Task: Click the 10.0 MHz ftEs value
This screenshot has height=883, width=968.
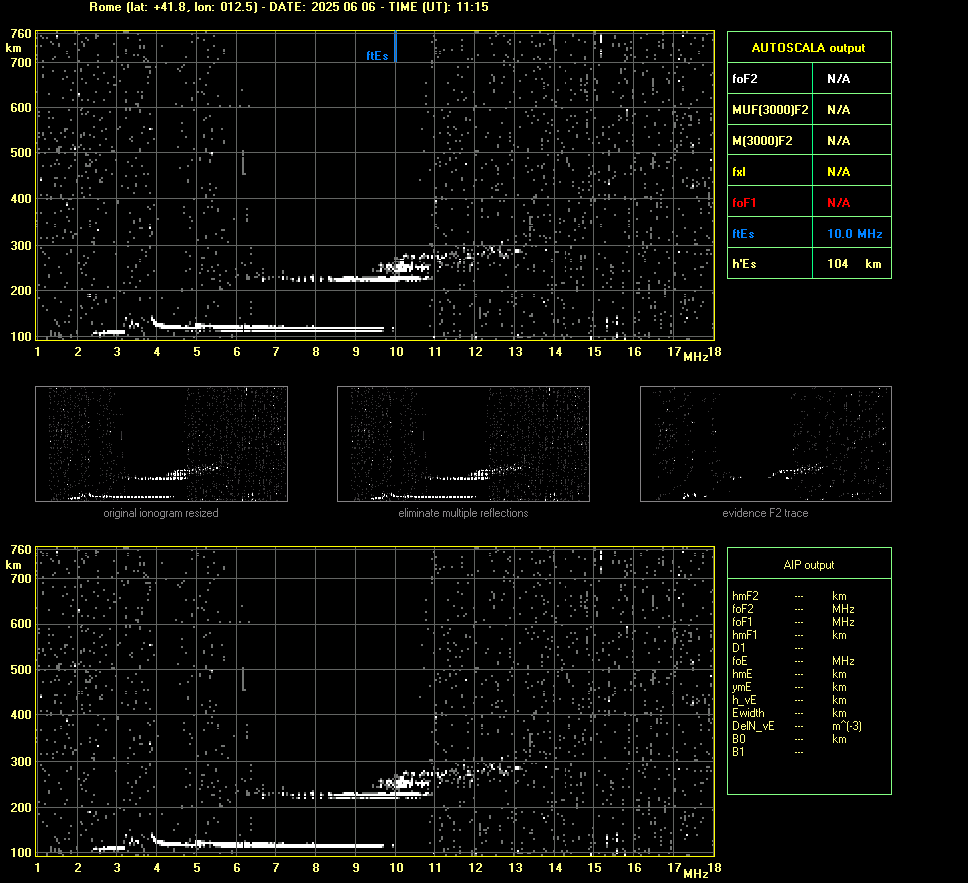Action: tap(854, 233)
